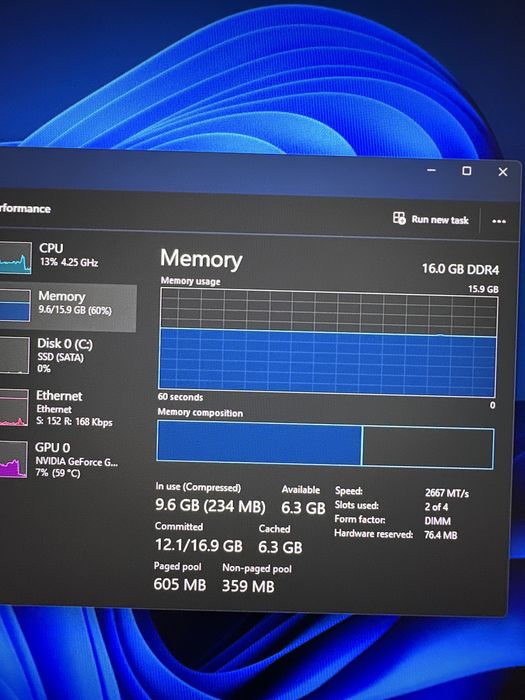525x700 pixels.
Task: Click the Form factor: label
Action: (x=360, y=519)
